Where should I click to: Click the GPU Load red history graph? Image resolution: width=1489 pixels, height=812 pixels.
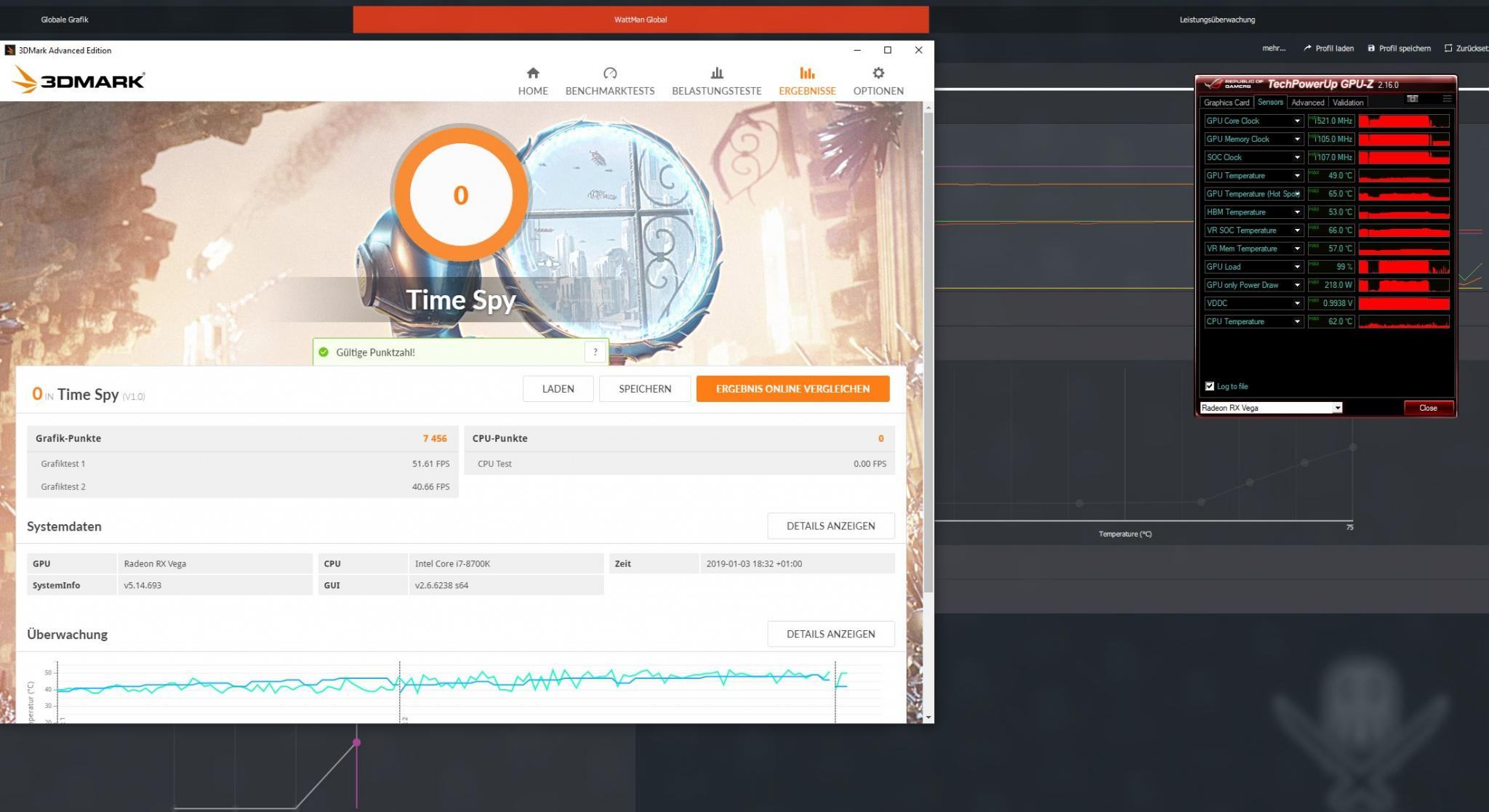pyautogui.click(x=1404, y=267)
